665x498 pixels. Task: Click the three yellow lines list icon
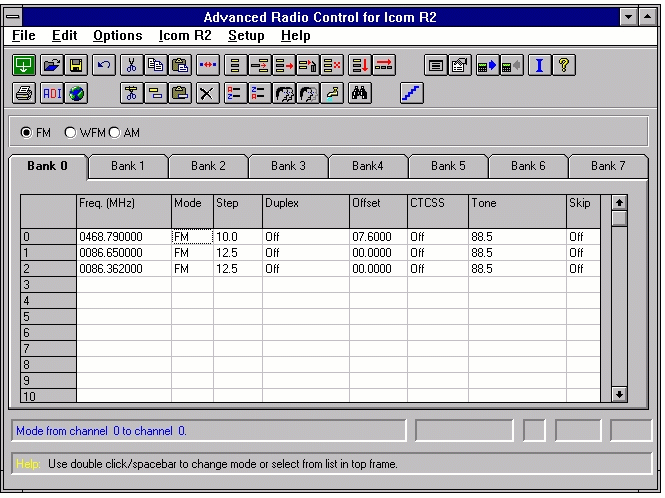(x=235, y=65)
